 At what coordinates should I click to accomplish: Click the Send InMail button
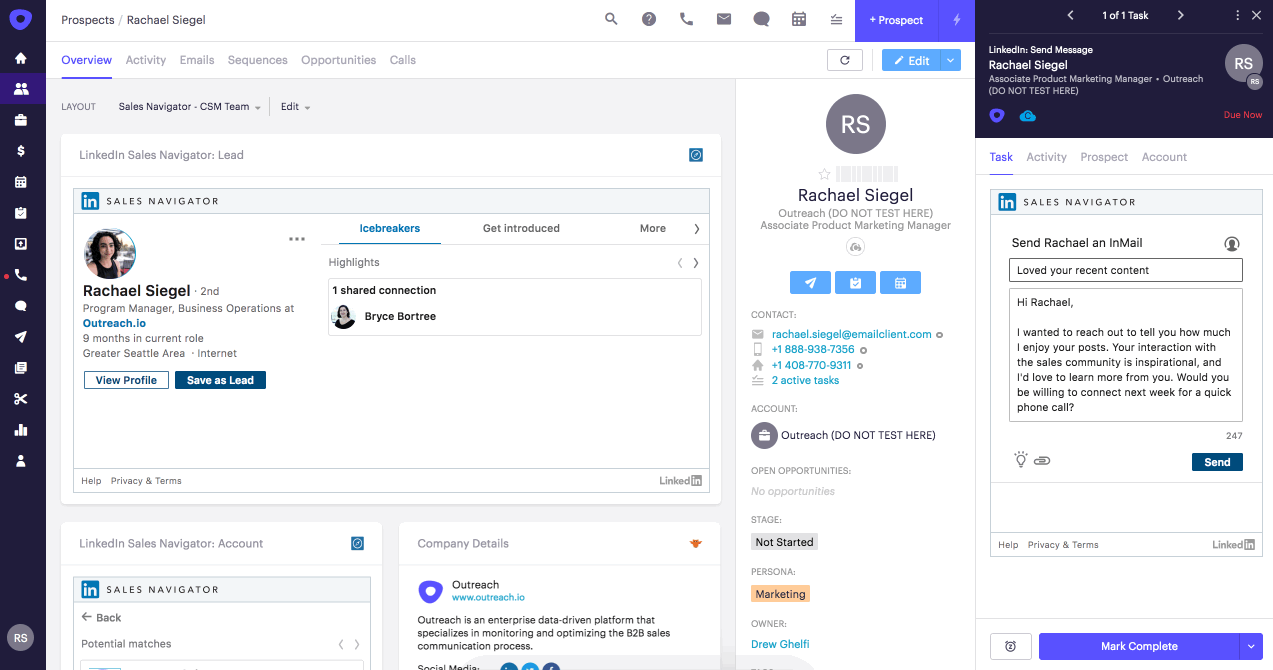click(x=1217, y=462)
